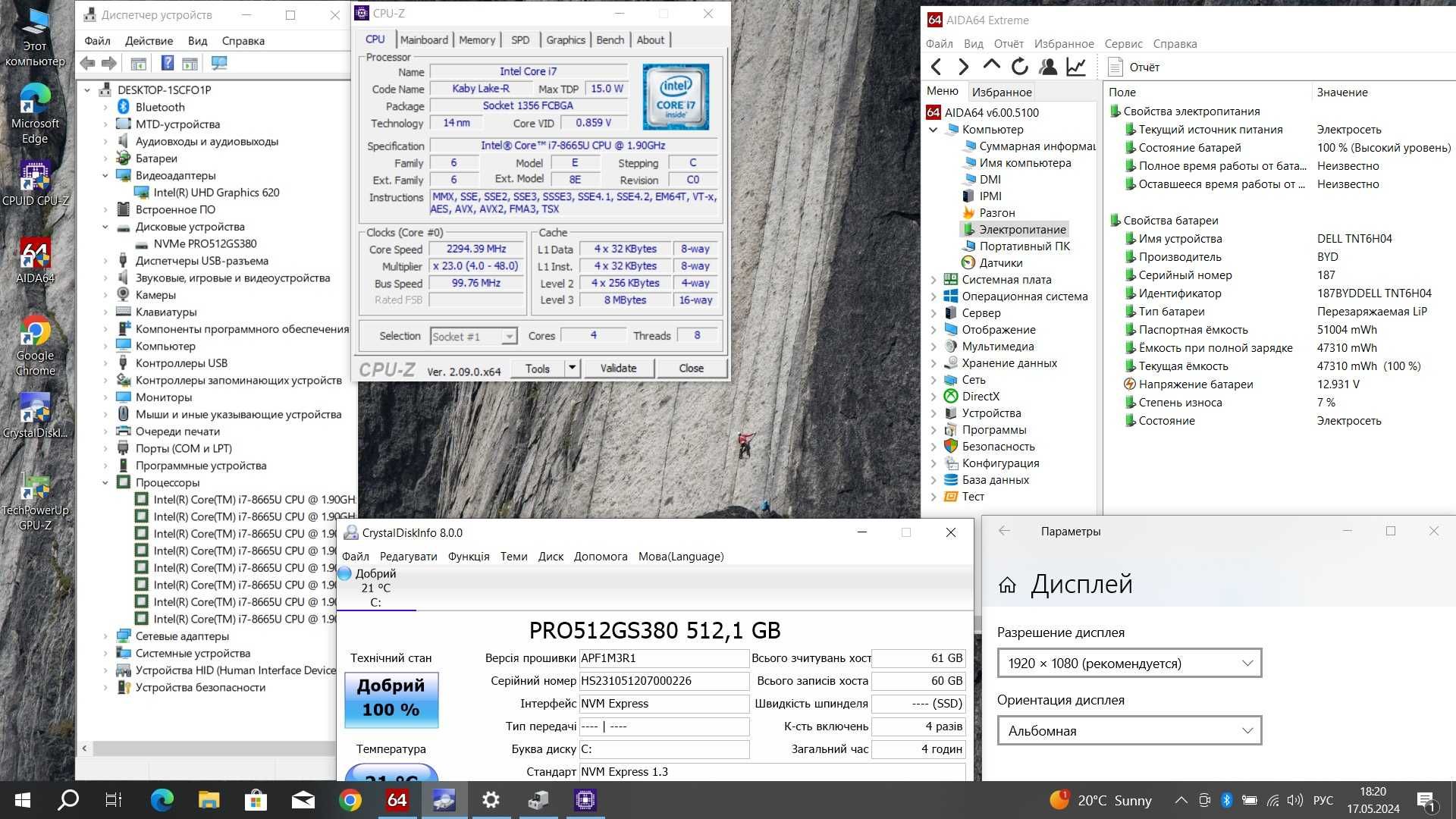Click Validate button in CPU-Z
Image resolution: width=1456 pixels, height=819 pixels.
[618, 368]
